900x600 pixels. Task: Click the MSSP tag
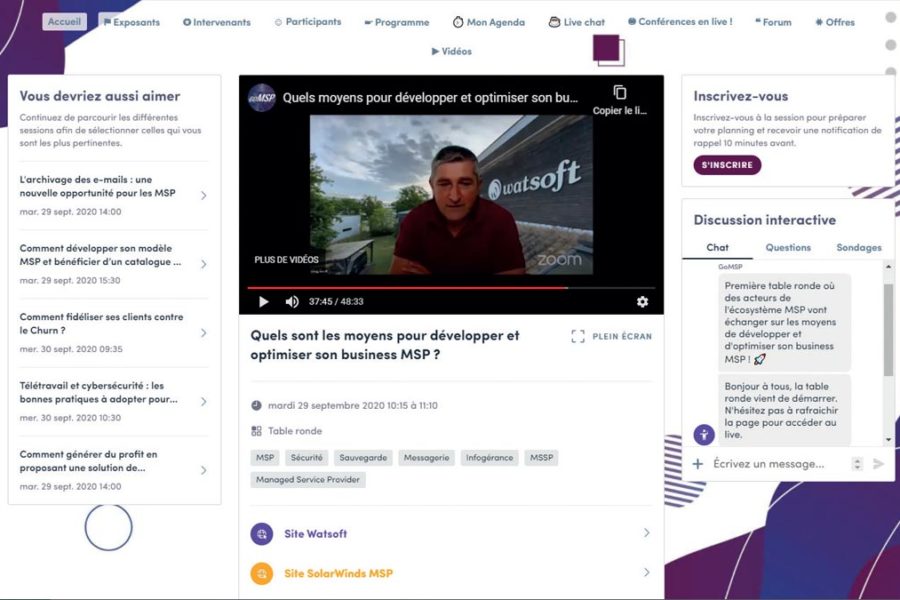[x=541, y=458]
